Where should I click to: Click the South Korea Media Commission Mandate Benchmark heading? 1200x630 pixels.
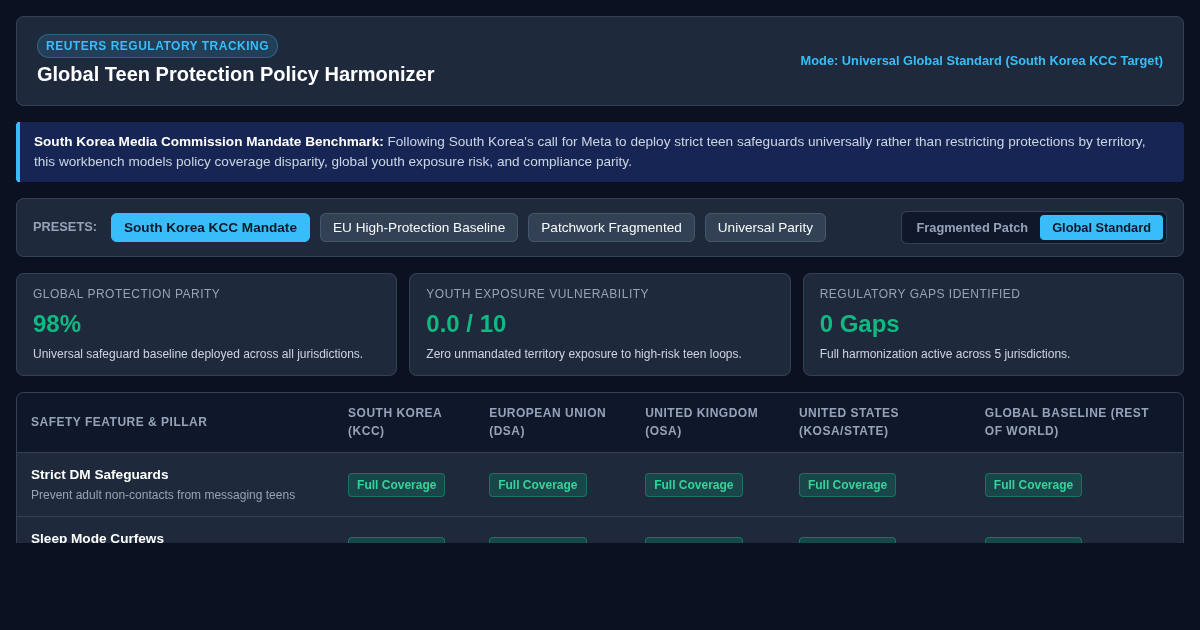tap(209, 142)
